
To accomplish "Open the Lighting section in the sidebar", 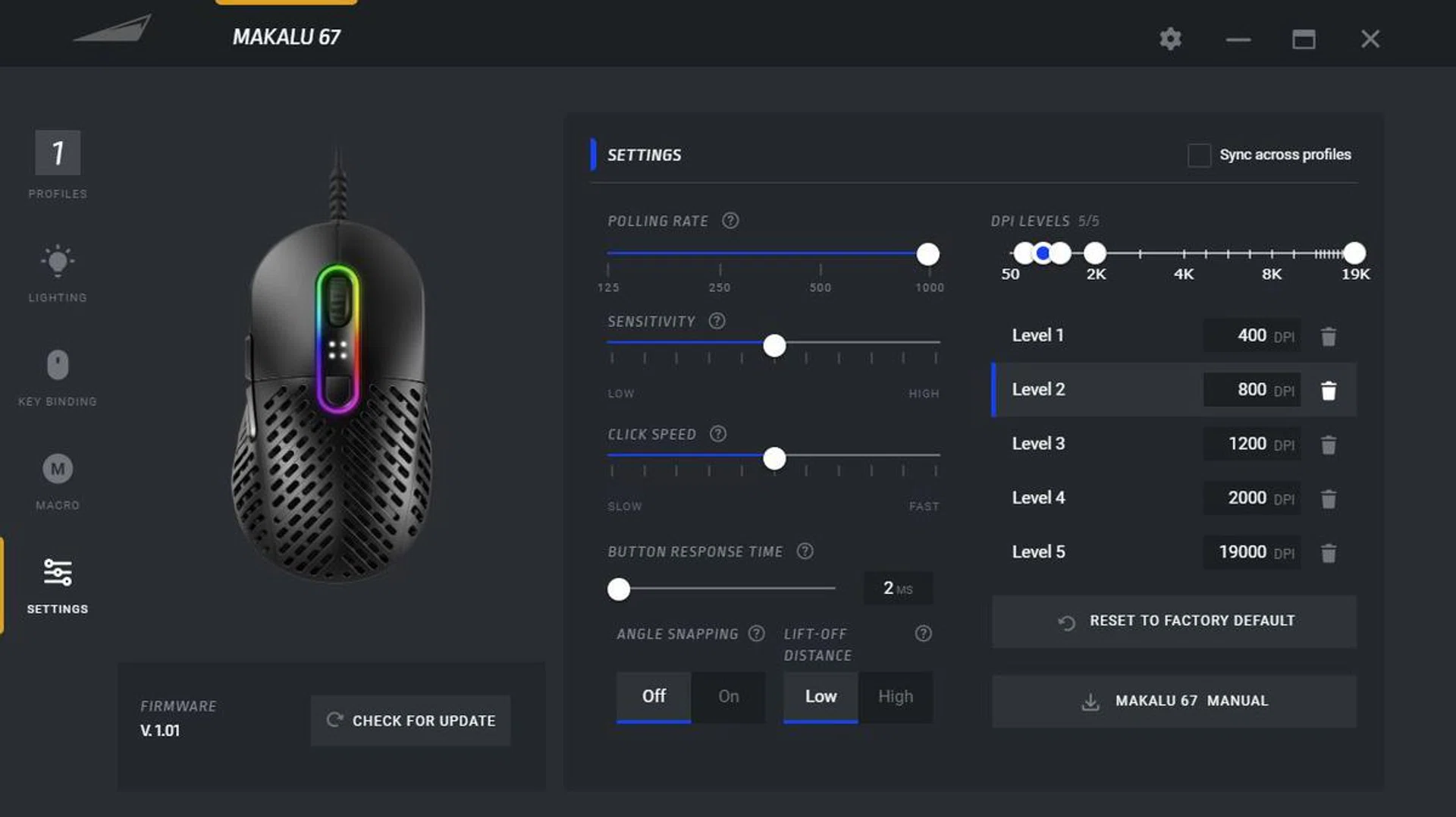I will click(x=58, y=273).
